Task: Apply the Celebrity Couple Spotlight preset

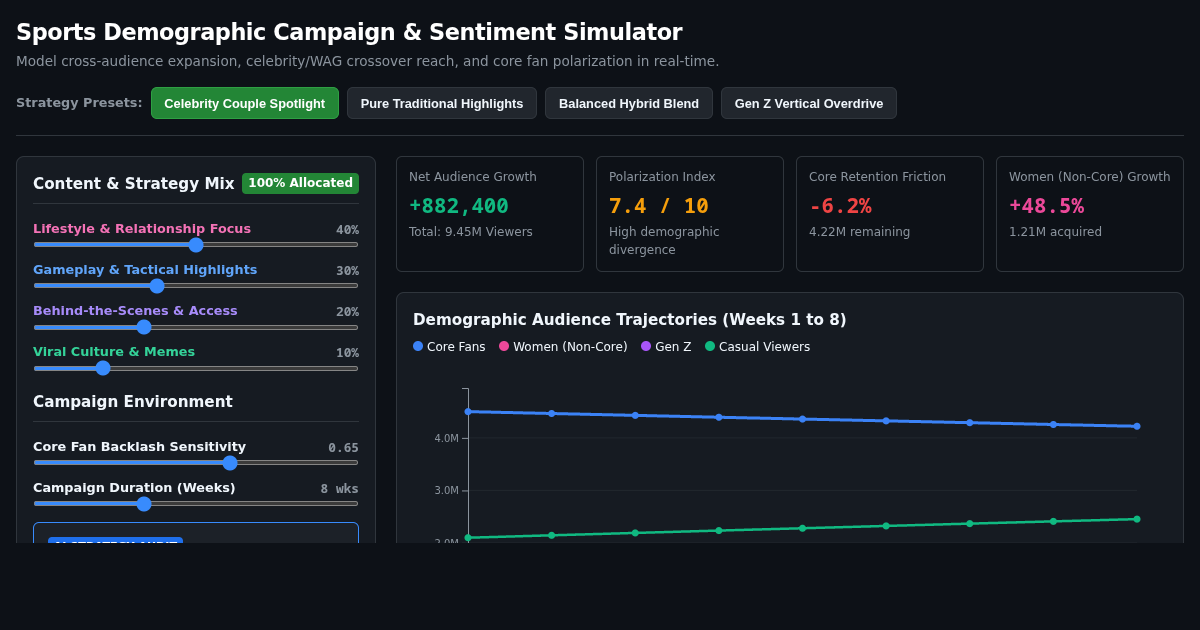Action: coord(245,103)
